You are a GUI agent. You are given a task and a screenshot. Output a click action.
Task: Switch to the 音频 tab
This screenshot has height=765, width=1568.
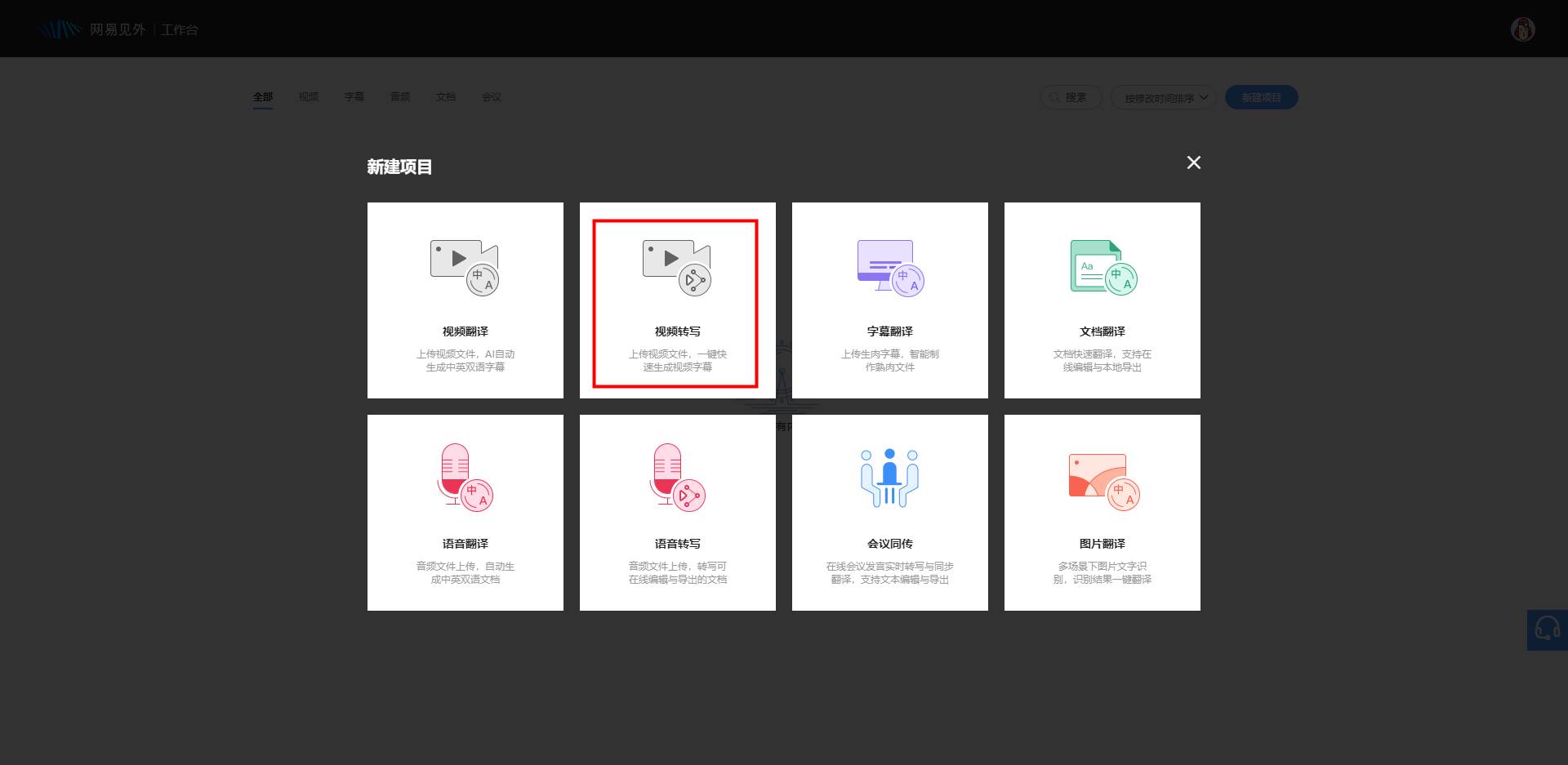pos(400,97)
